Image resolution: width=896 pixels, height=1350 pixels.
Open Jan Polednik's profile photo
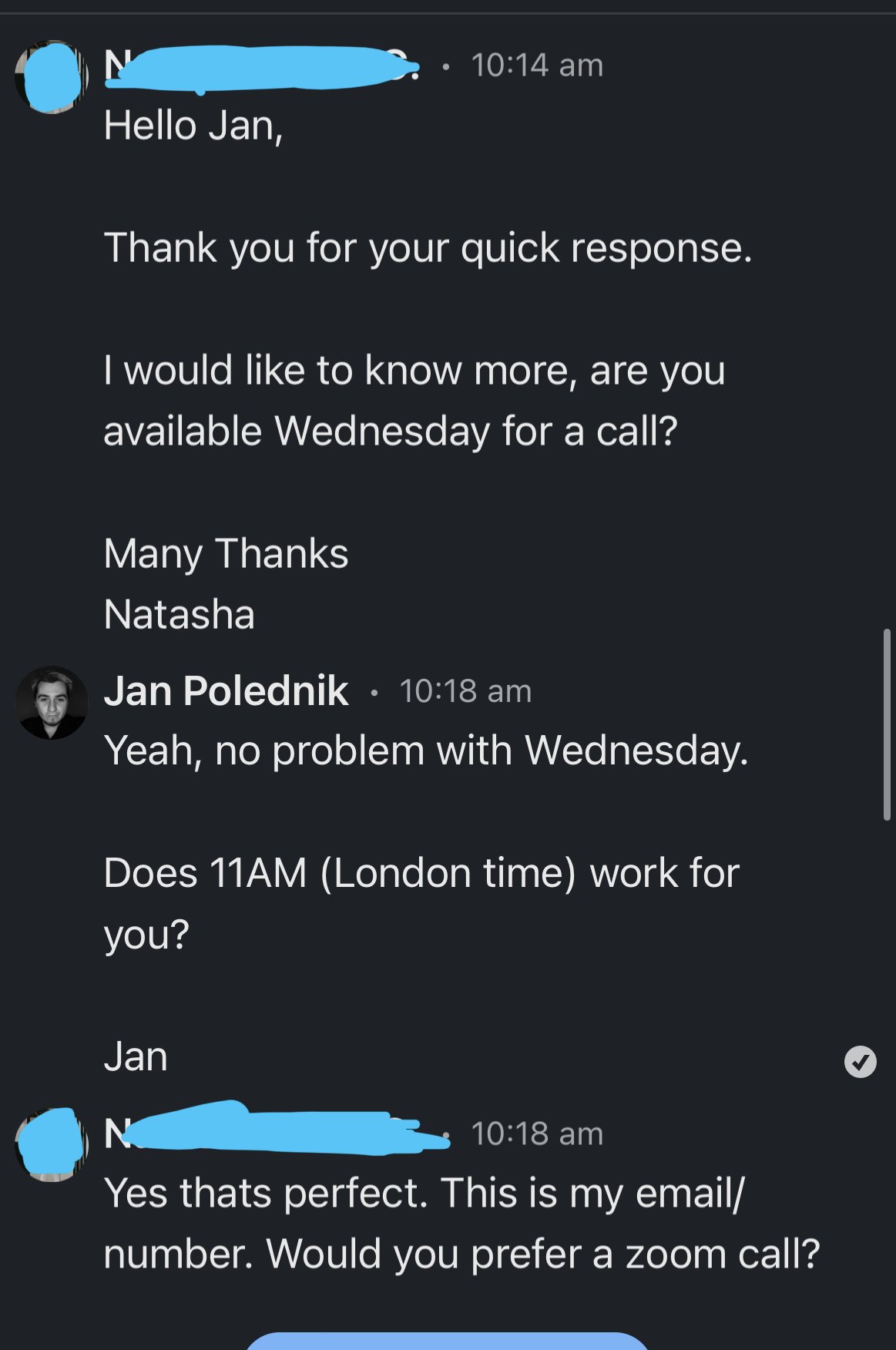52,703
